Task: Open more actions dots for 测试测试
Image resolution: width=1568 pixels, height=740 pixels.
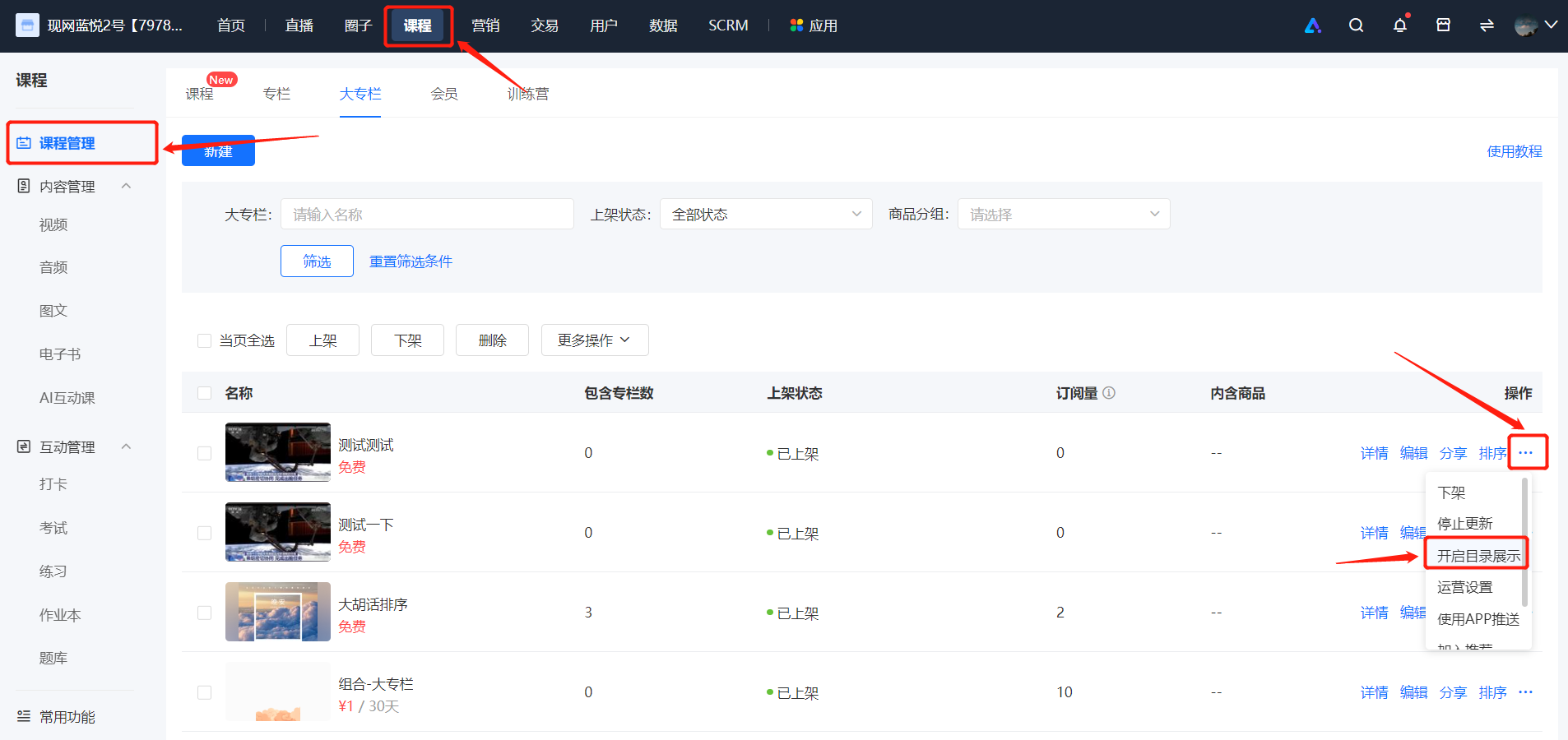Action: click(1526, 453)
